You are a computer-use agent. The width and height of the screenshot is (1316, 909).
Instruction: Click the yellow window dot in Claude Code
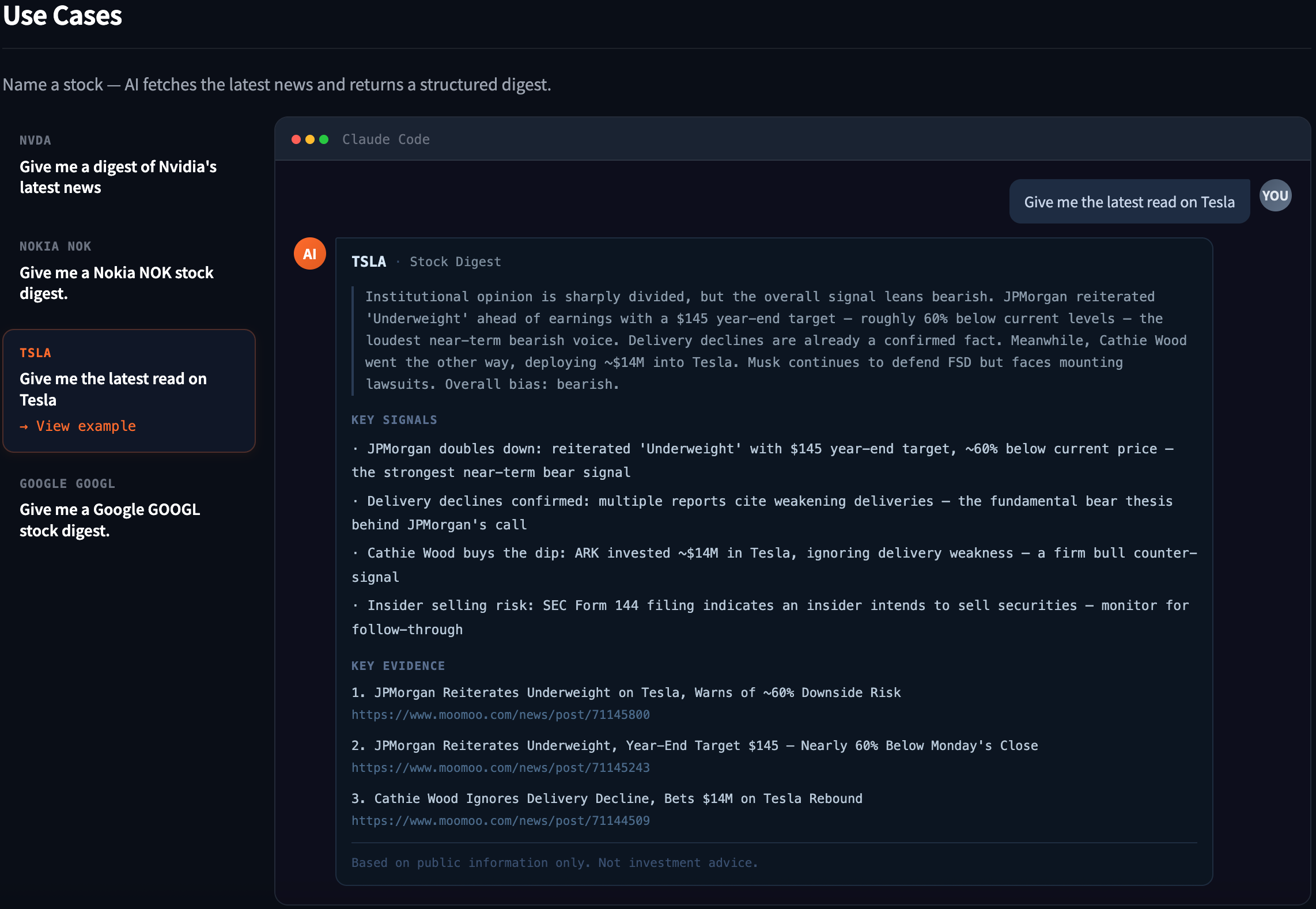(310, 139)
